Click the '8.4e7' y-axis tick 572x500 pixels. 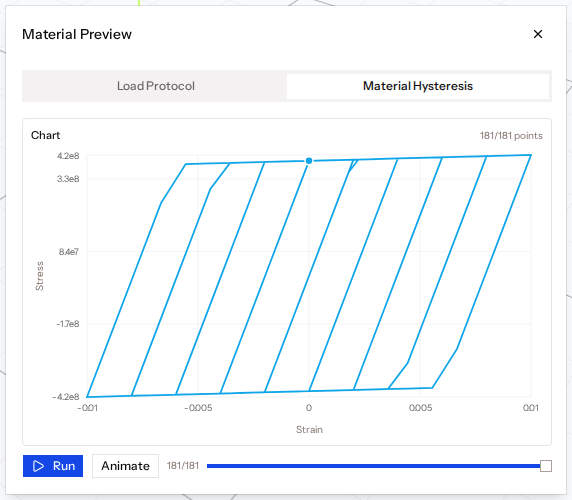(69, 252)
